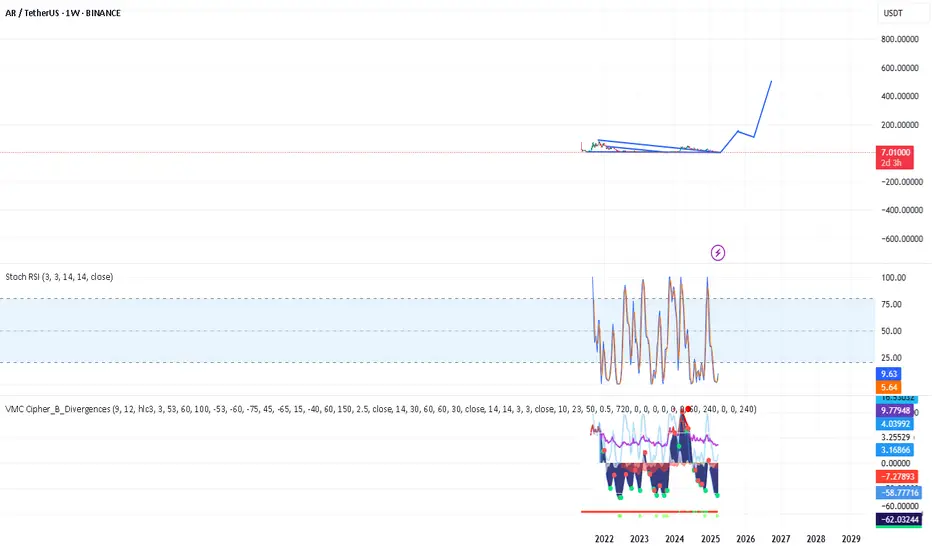Click the 75.00 Stoch RSI scale value

892,304
